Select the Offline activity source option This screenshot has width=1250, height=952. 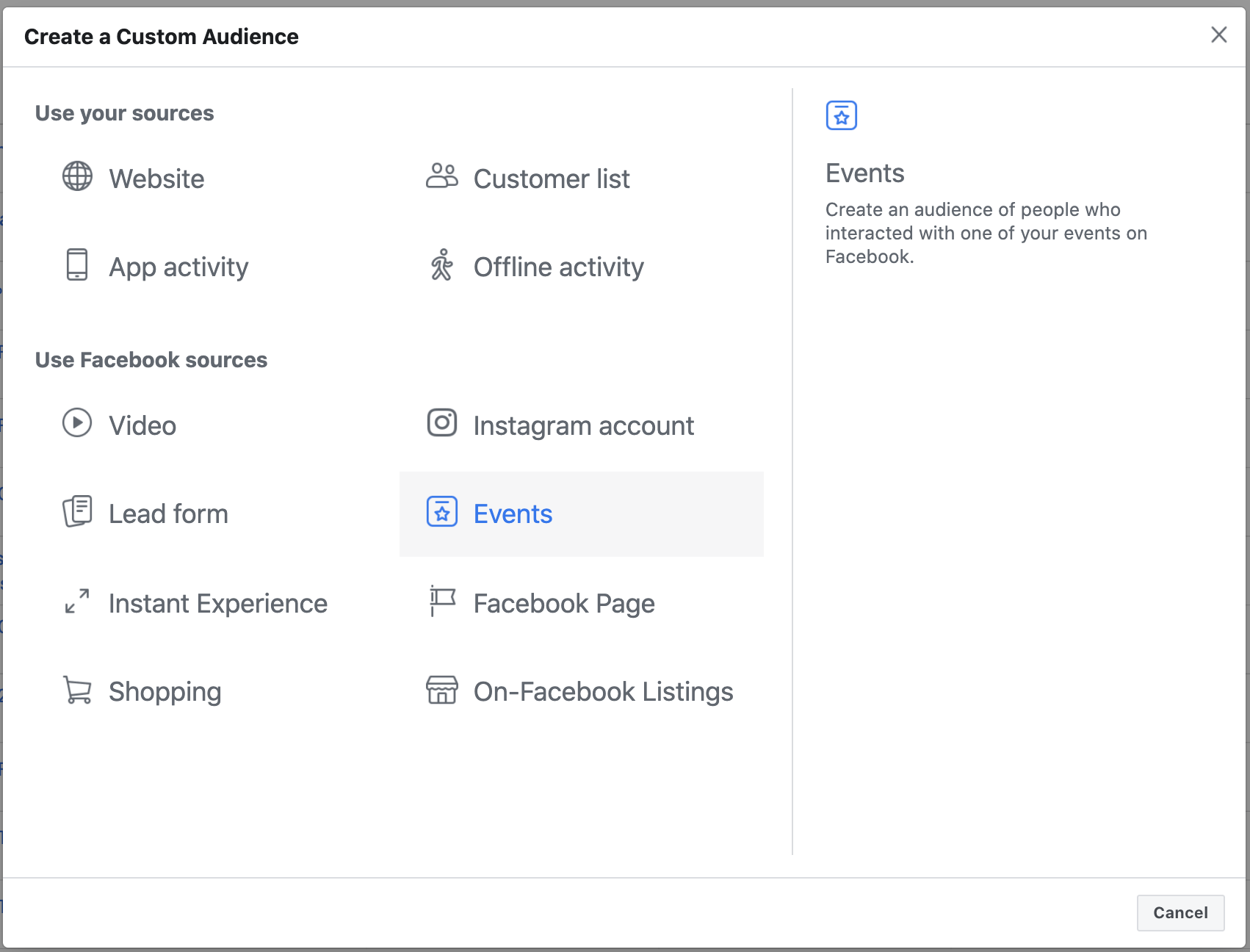pyautogui.click(x=582, y=266)
